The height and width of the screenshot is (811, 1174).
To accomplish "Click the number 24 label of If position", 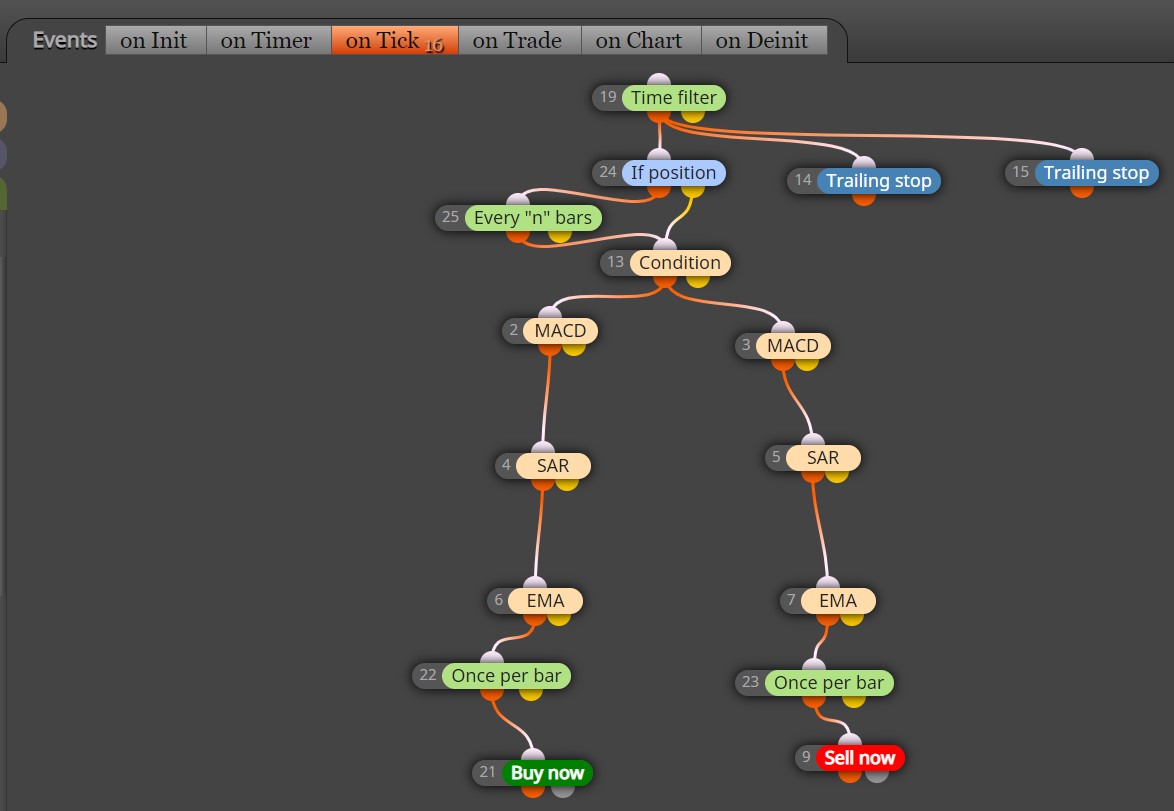I will click(x=608, y=172).
